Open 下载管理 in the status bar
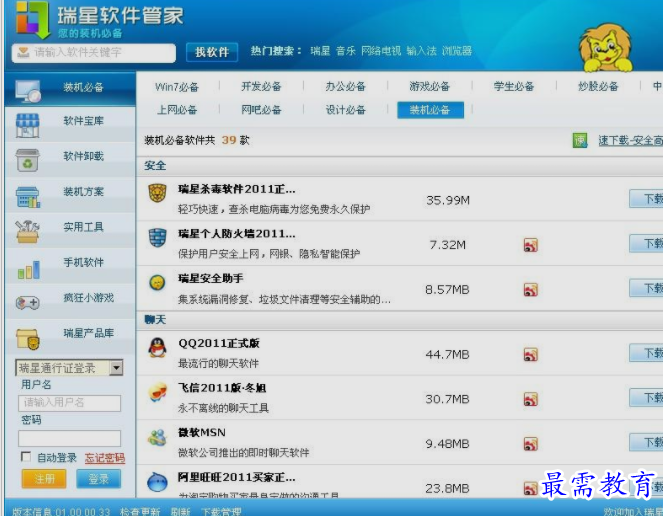 [221, 511]
